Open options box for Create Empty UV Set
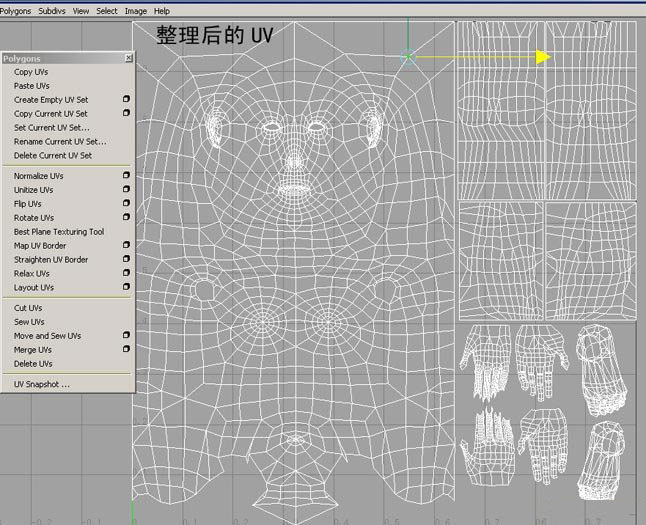Image resolution: width=646 pixels, height=525 pixels. pos(126,99)
